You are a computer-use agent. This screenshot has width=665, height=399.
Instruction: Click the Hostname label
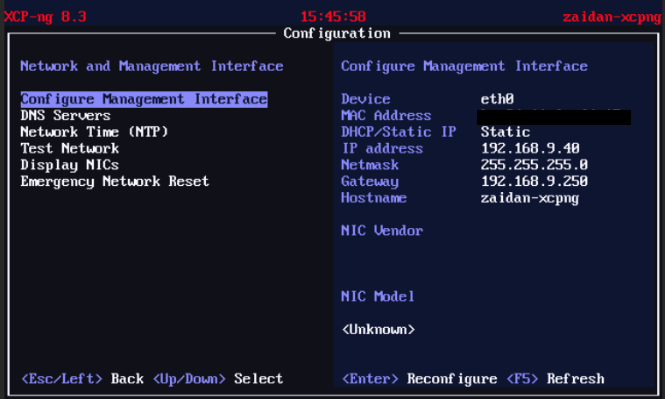(374, 198)
